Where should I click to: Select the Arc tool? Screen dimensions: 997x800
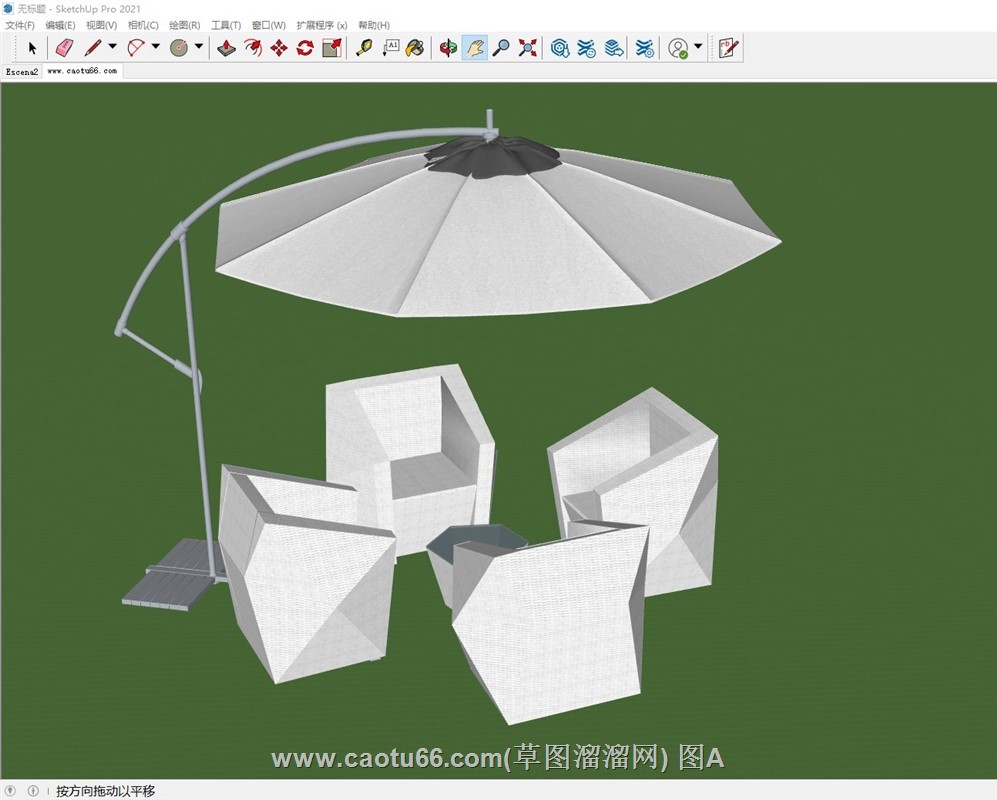pyautogui.click(x=136, y=48)
